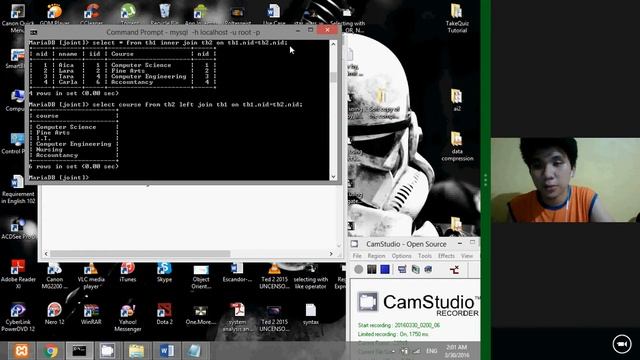Open the VLC media player shortcut

[x=91, y=276]
